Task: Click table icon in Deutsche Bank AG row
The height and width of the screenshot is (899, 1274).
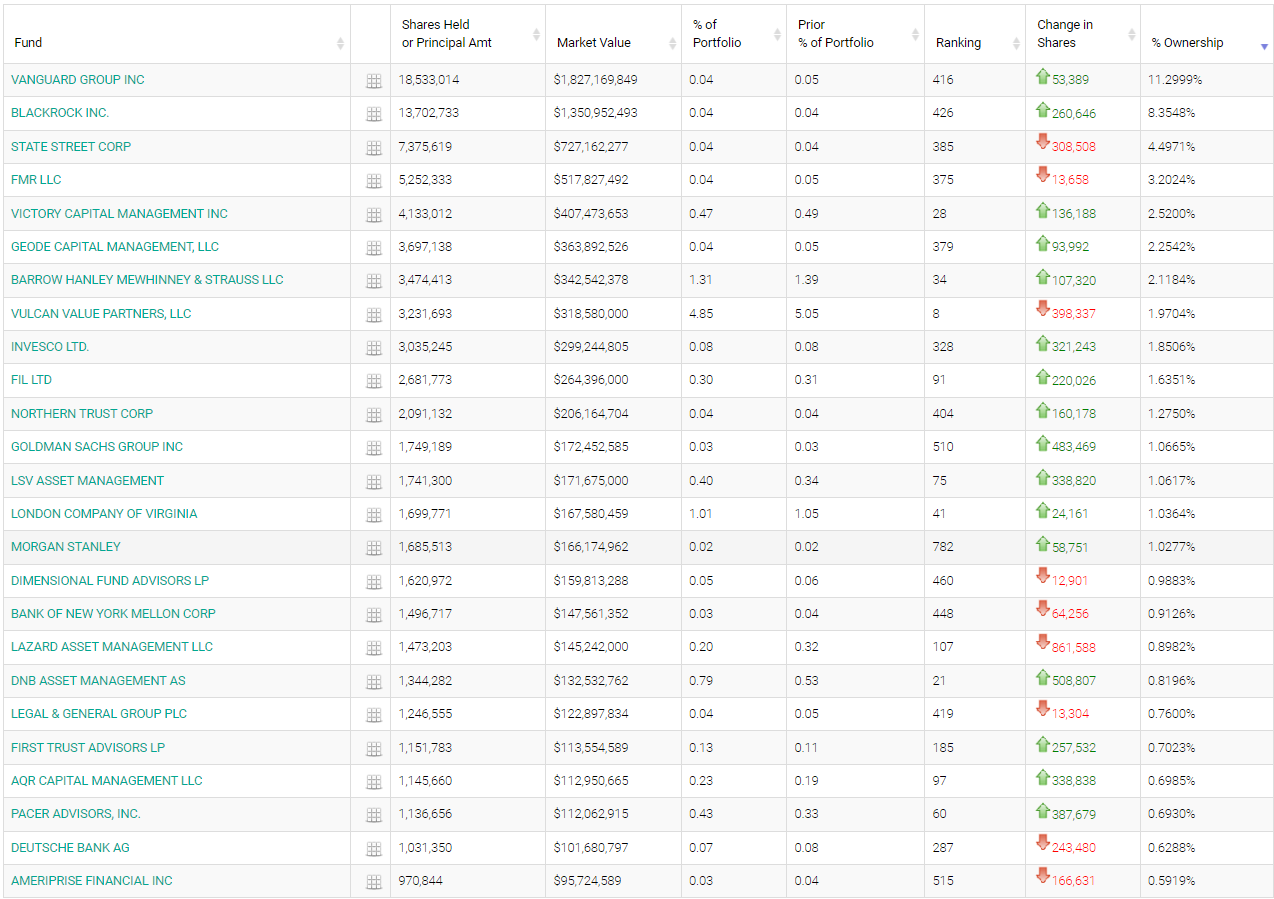Action: (x=374, y=849)
